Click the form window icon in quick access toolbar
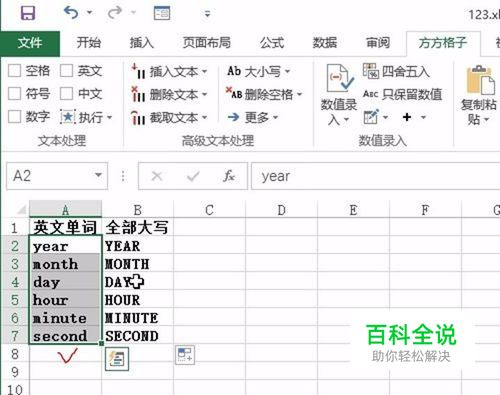This screenshot has height=395, width=500. click(x=162, y=13)
